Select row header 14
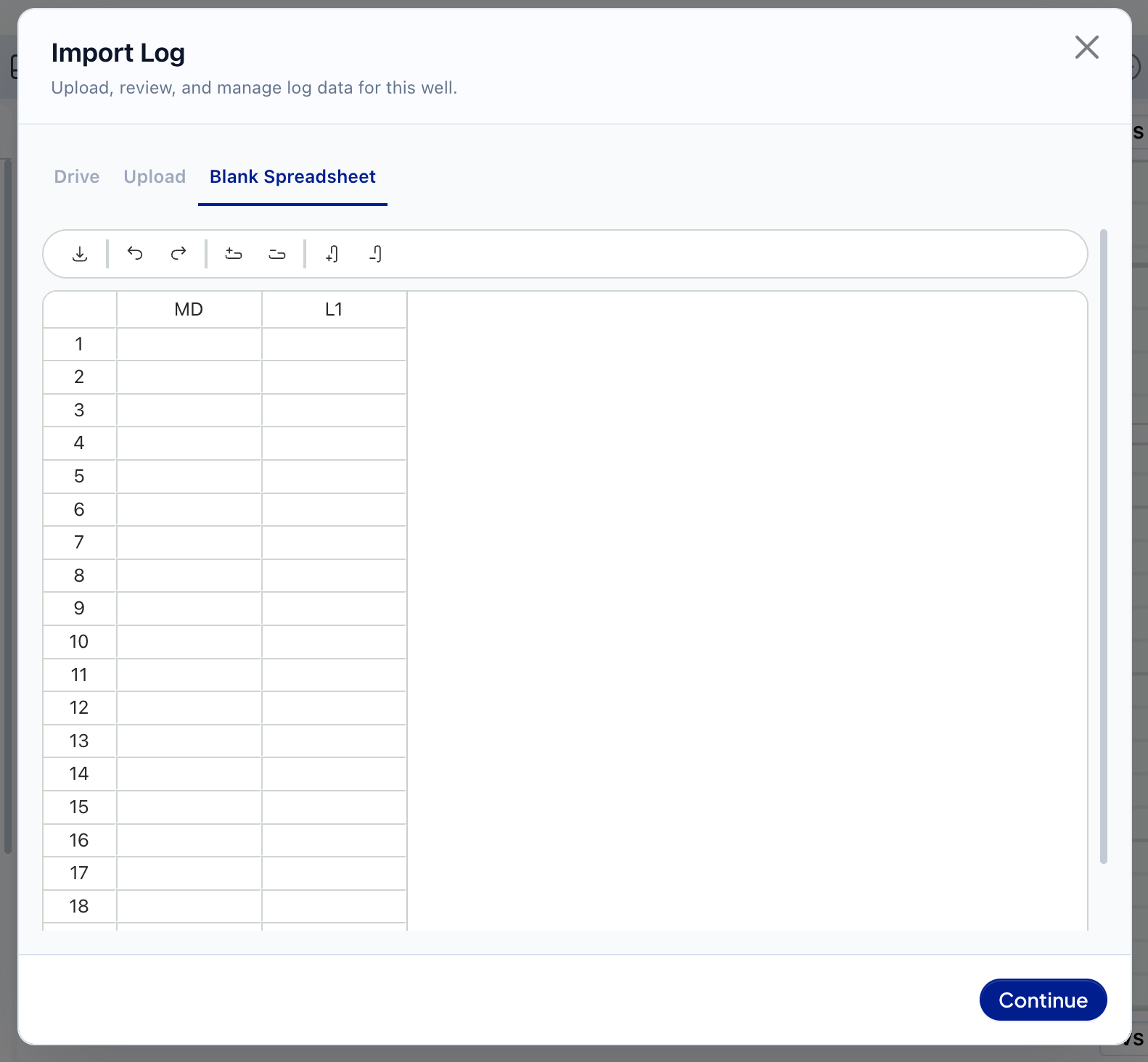The height and width of the screenshot is (1062, 1148). (x=80, y=774)
